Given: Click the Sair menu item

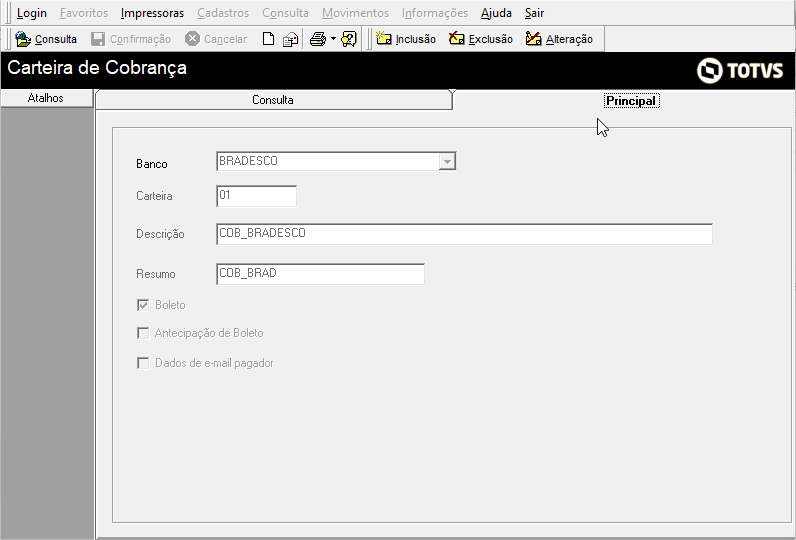Looking at the screenshot, I should pos(534,13).
